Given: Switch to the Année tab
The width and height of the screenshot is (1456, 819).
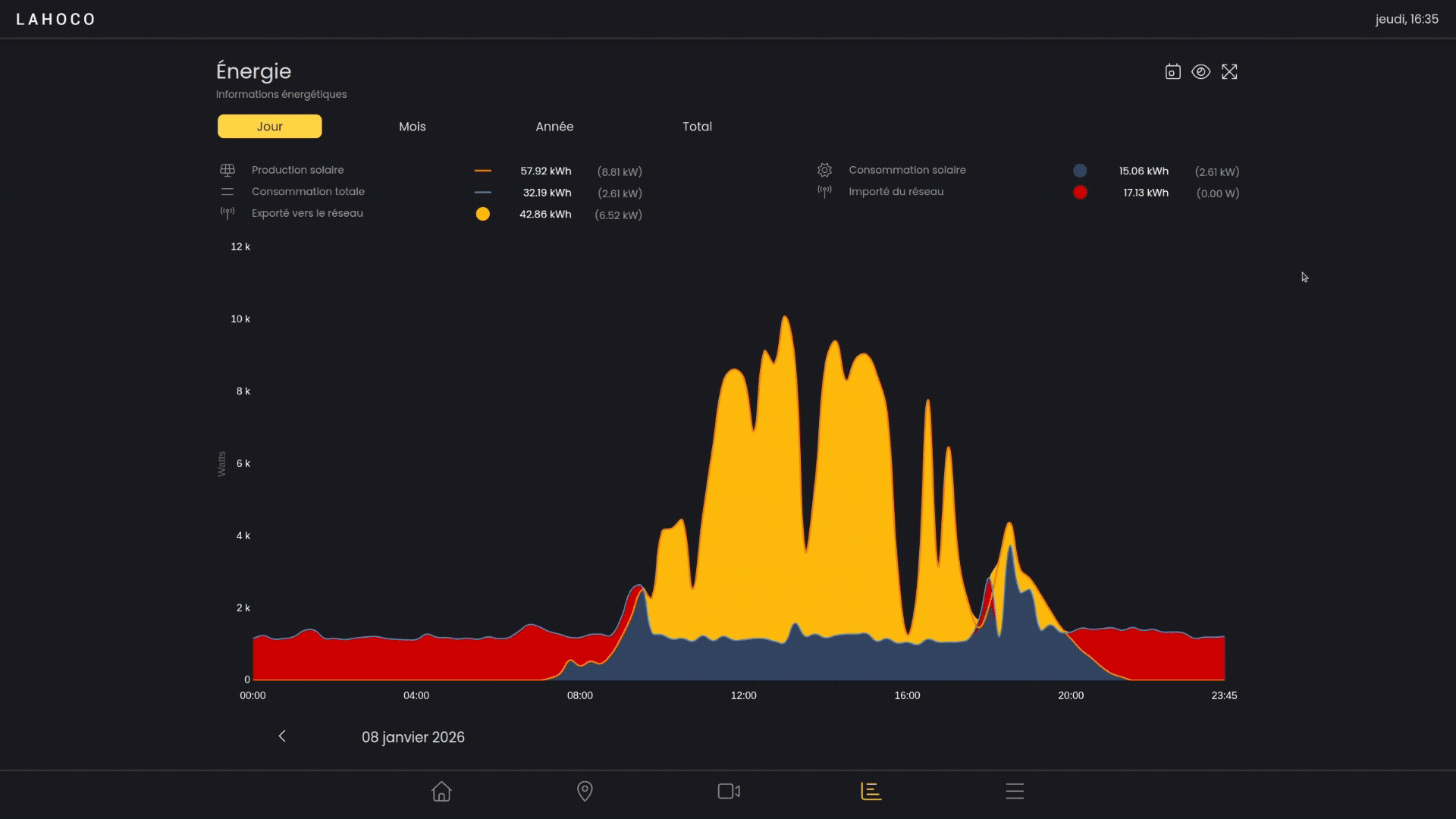Looking at the screenshot, I should coord(554,127).
